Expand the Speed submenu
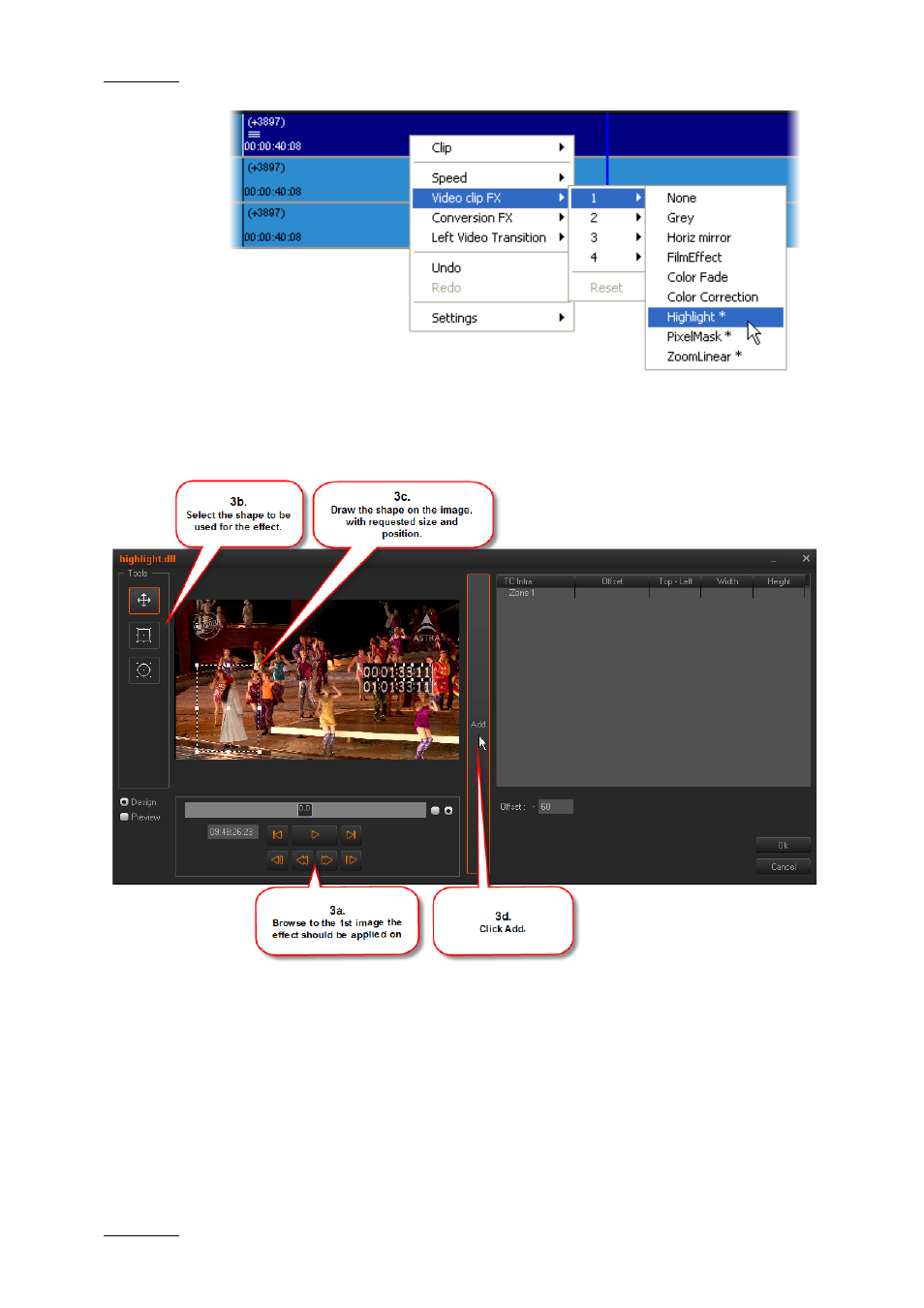 (x=492, y=177)
